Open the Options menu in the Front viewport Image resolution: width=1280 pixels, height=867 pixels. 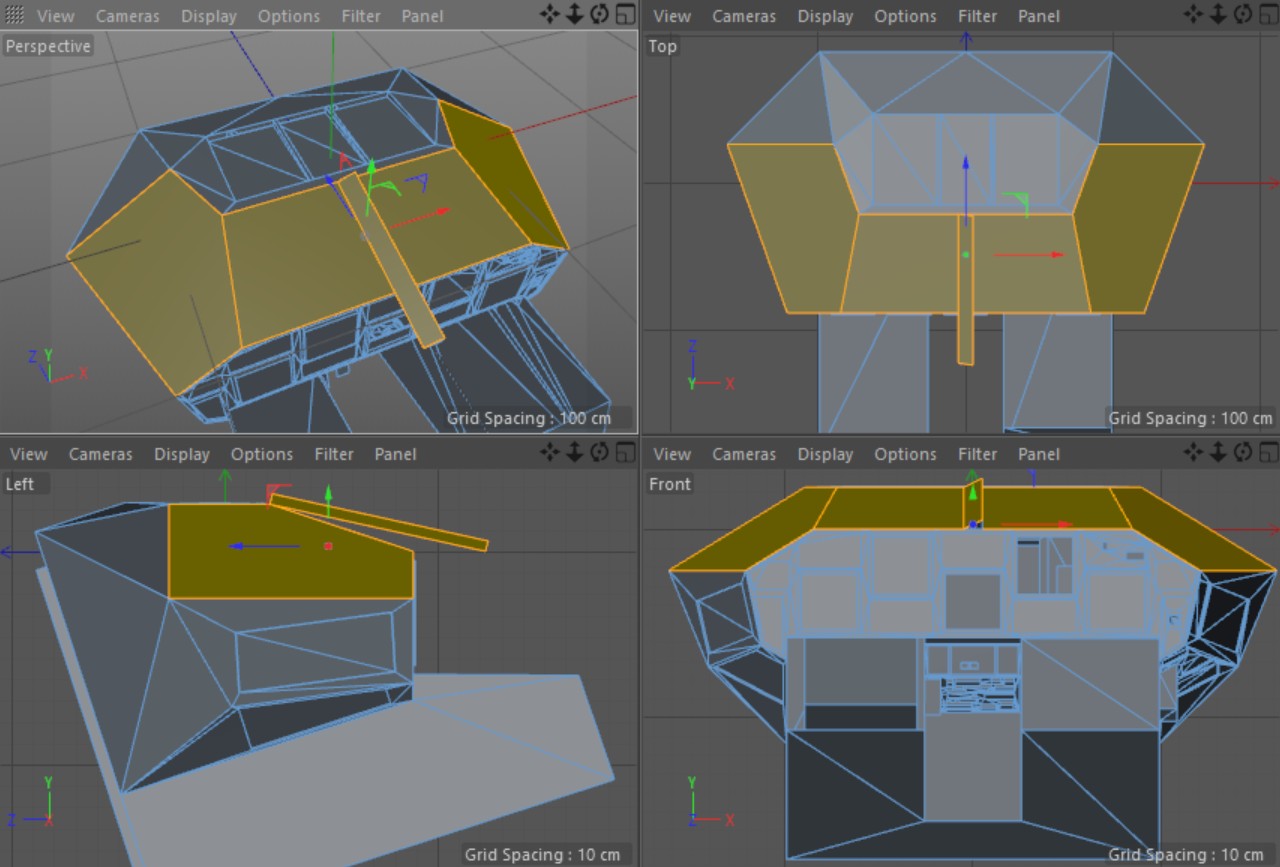pyautogui.click(x=905, y=454)
